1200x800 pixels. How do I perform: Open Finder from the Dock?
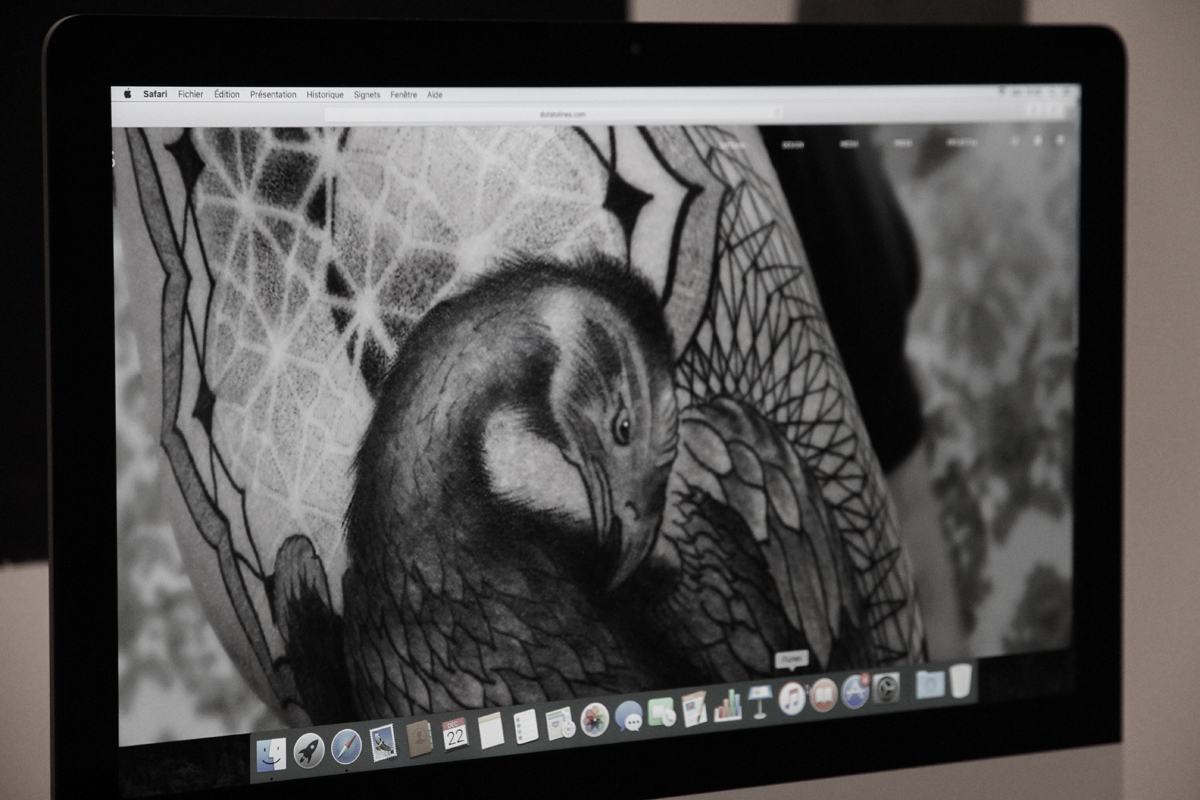(x=270, y=755)
